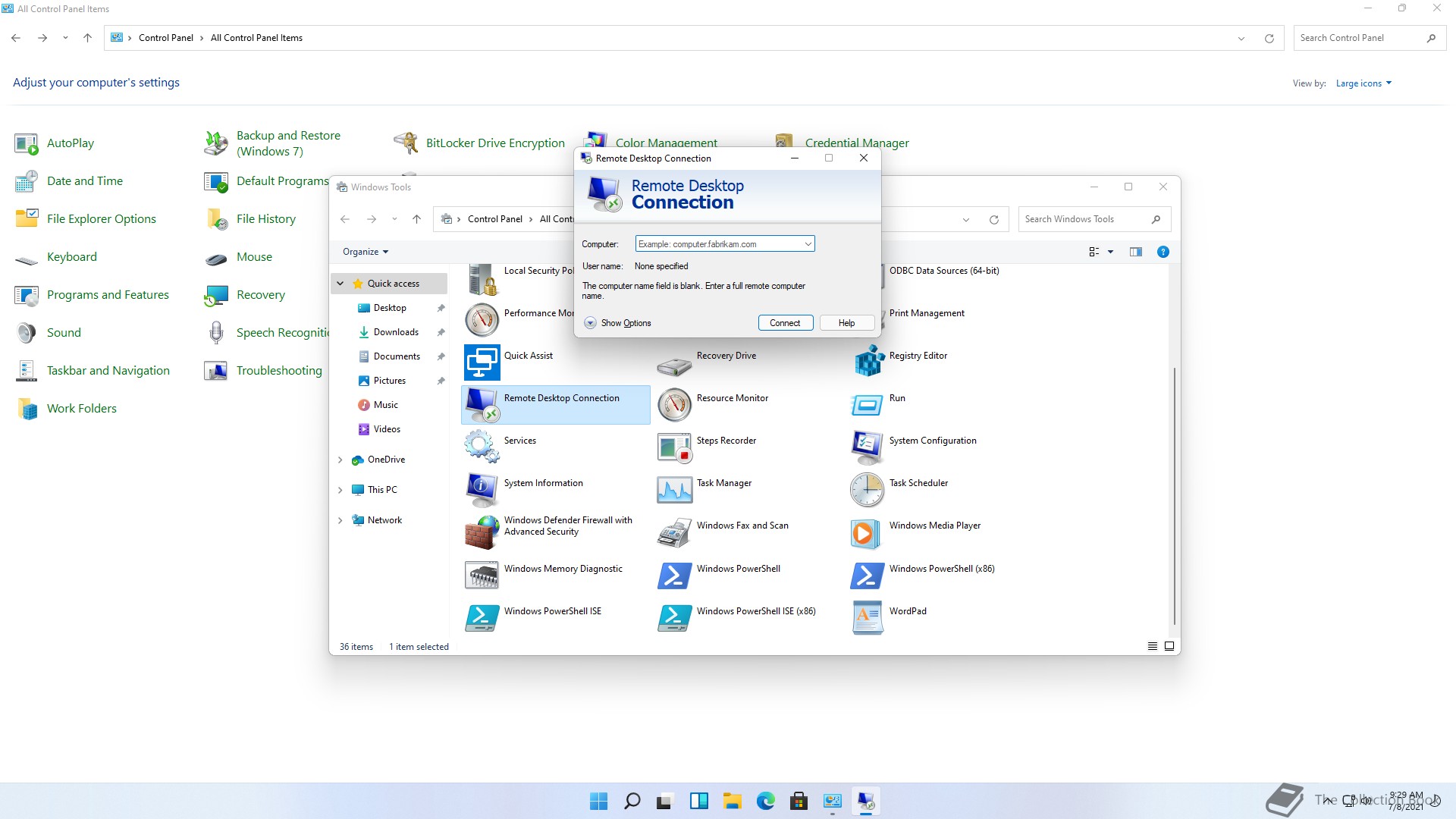Open Organize dropdown menu
Image resolution: width=1456 pixels, height=819 pixels.
tap(366, 252)
